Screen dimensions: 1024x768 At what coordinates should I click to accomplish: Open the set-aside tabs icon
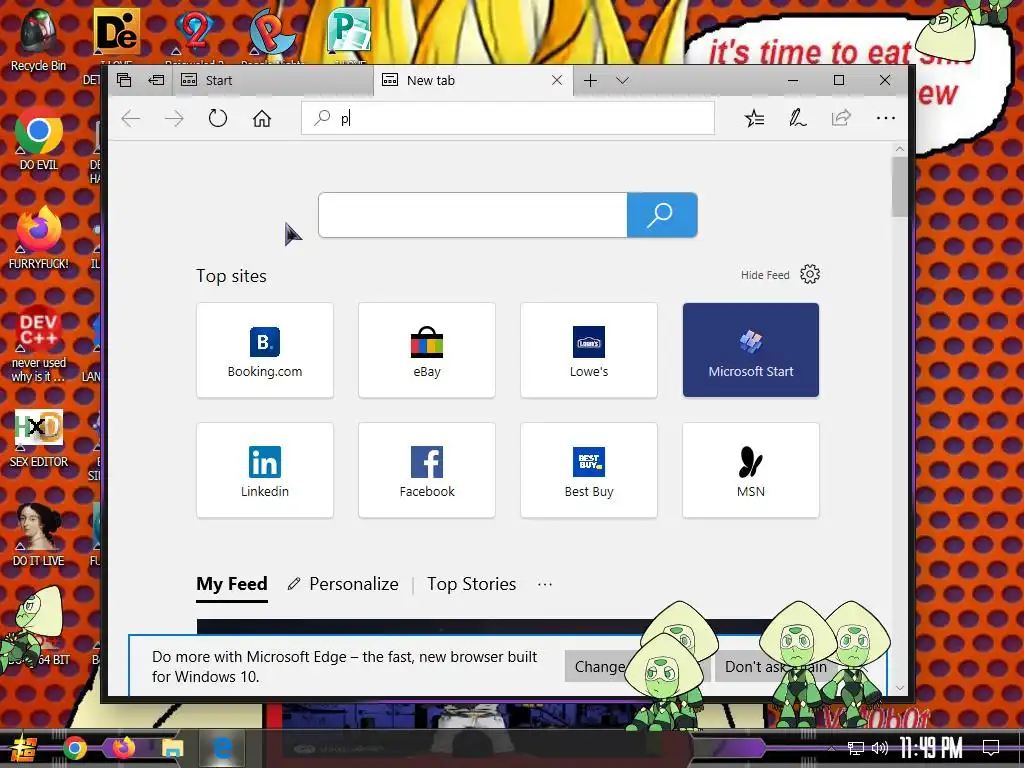pos(124,80)
